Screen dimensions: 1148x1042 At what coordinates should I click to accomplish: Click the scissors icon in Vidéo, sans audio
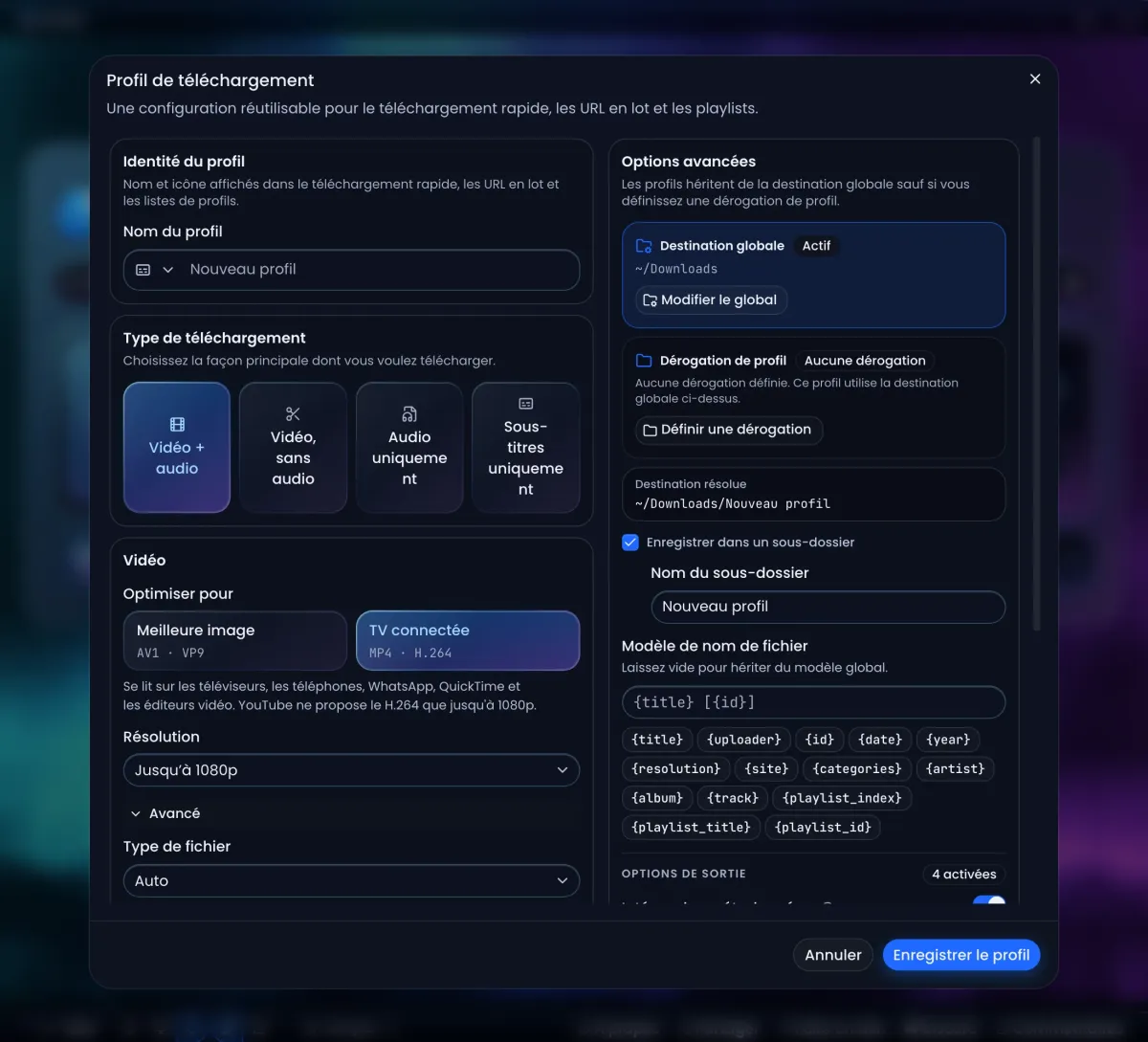coord(293,414)
